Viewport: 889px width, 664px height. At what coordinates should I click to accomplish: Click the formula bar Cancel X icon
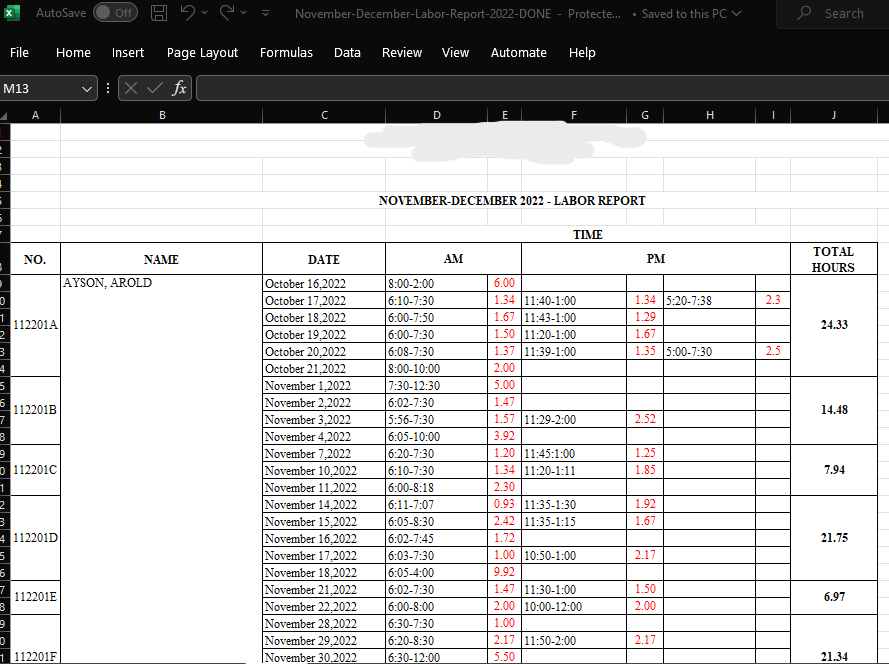pos(131,88)
